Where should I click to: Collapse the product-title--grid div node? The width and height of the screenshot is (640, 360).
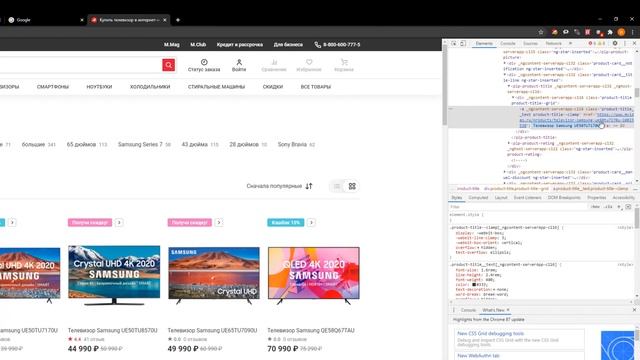(513, 98)
